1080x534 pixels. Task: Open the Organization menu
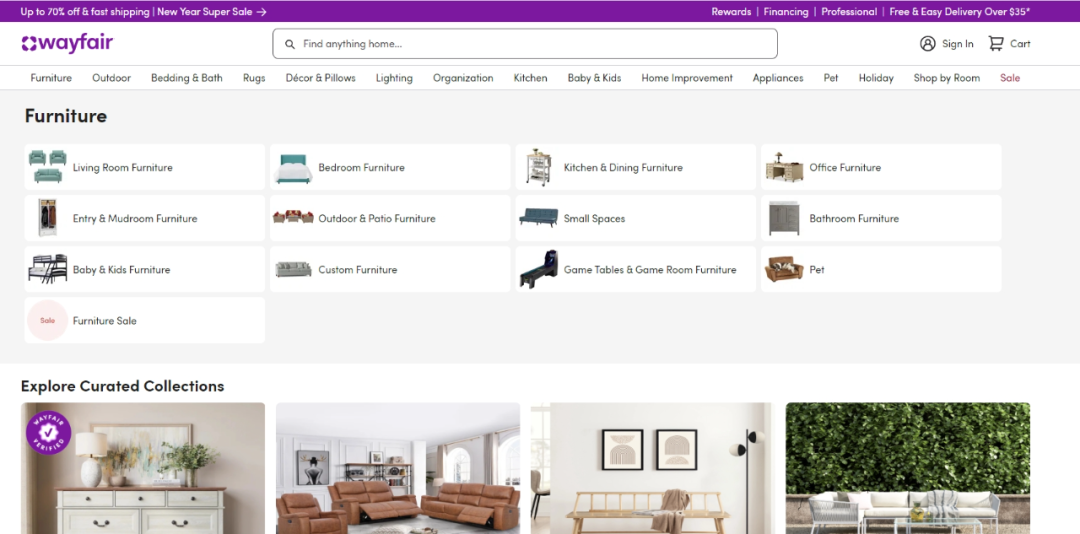(463, 78)
